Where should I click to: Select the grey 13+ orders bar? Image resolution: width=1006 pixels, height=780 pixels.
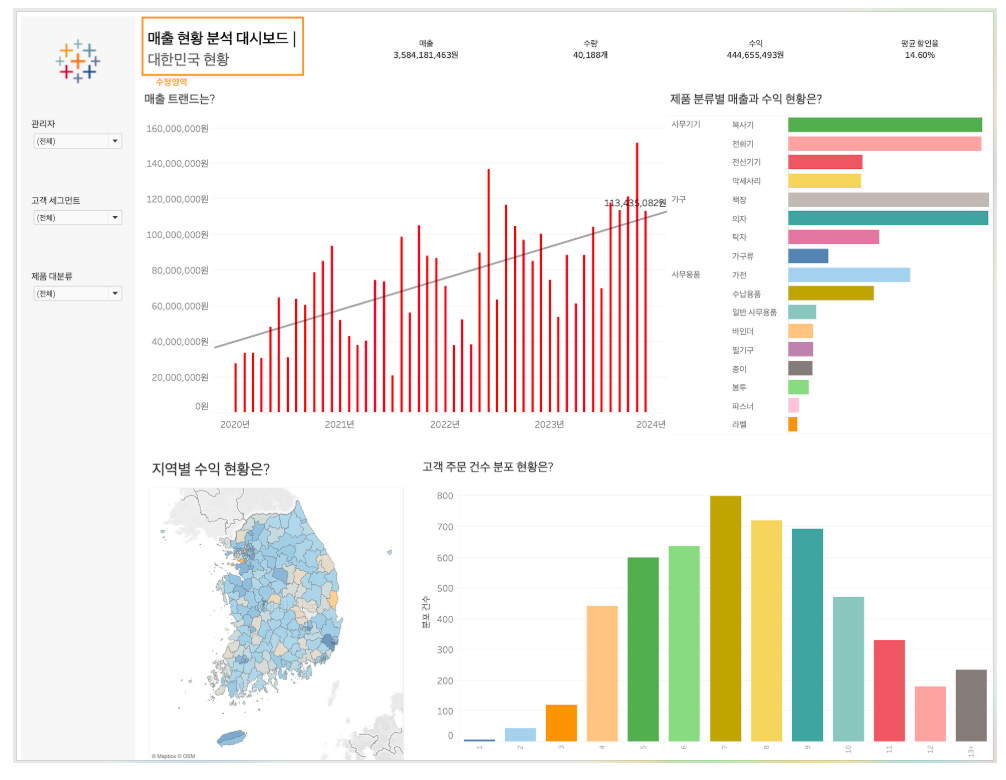970,705
